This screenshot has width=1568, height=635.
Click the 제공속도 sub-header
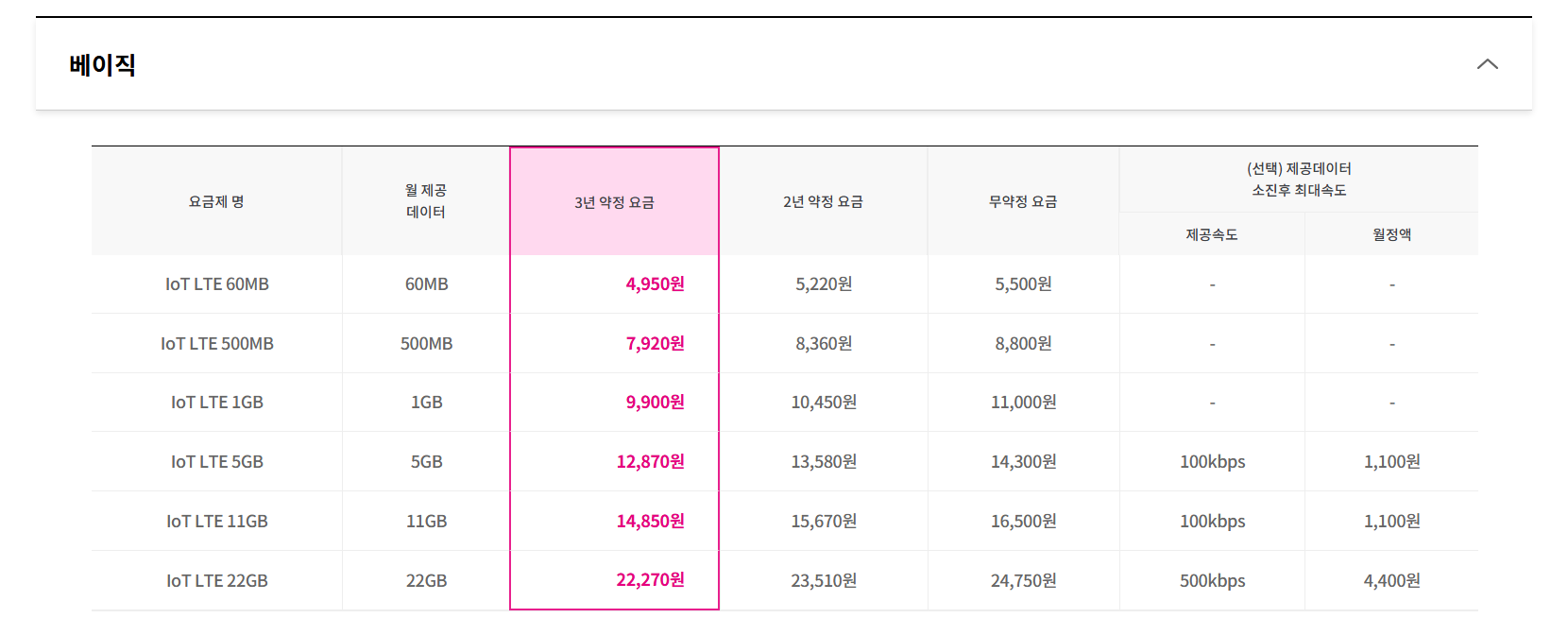click(x=1212, y=234)
